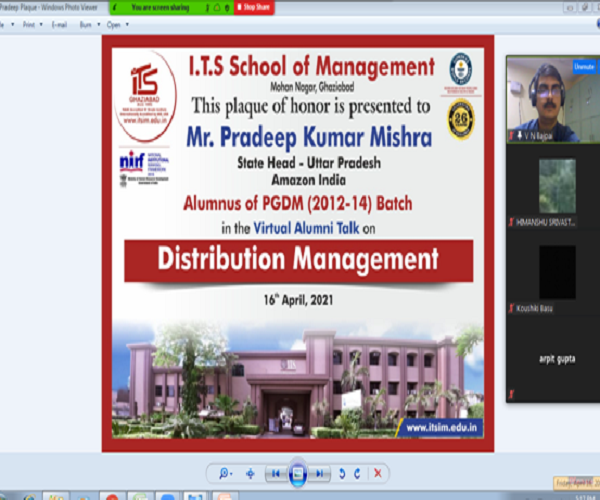Start the slide show with center button

tap(298, 474)
